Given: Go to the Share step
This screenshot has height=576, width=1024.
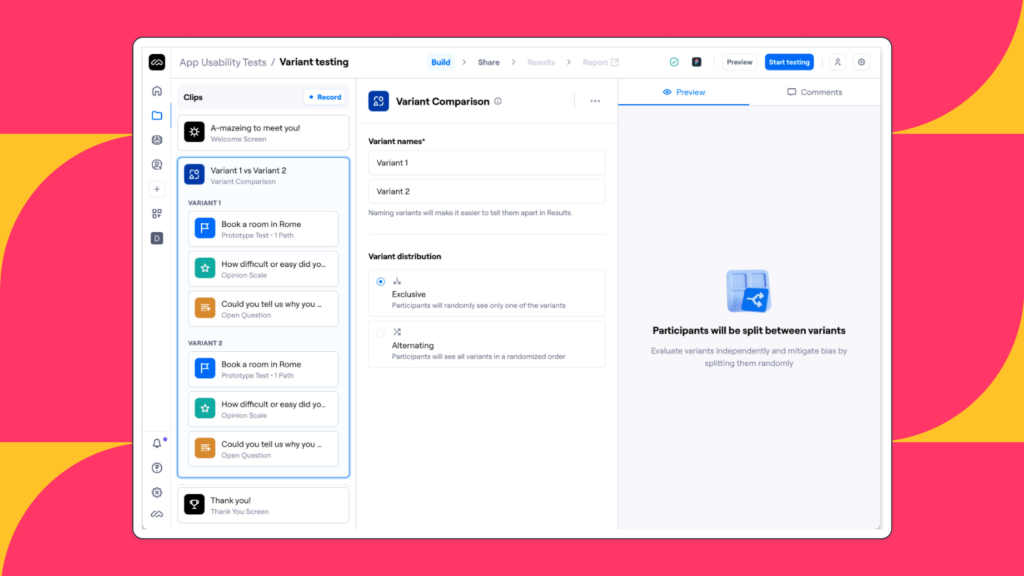Looking at the screenshot, I should (x=488, y=62).
